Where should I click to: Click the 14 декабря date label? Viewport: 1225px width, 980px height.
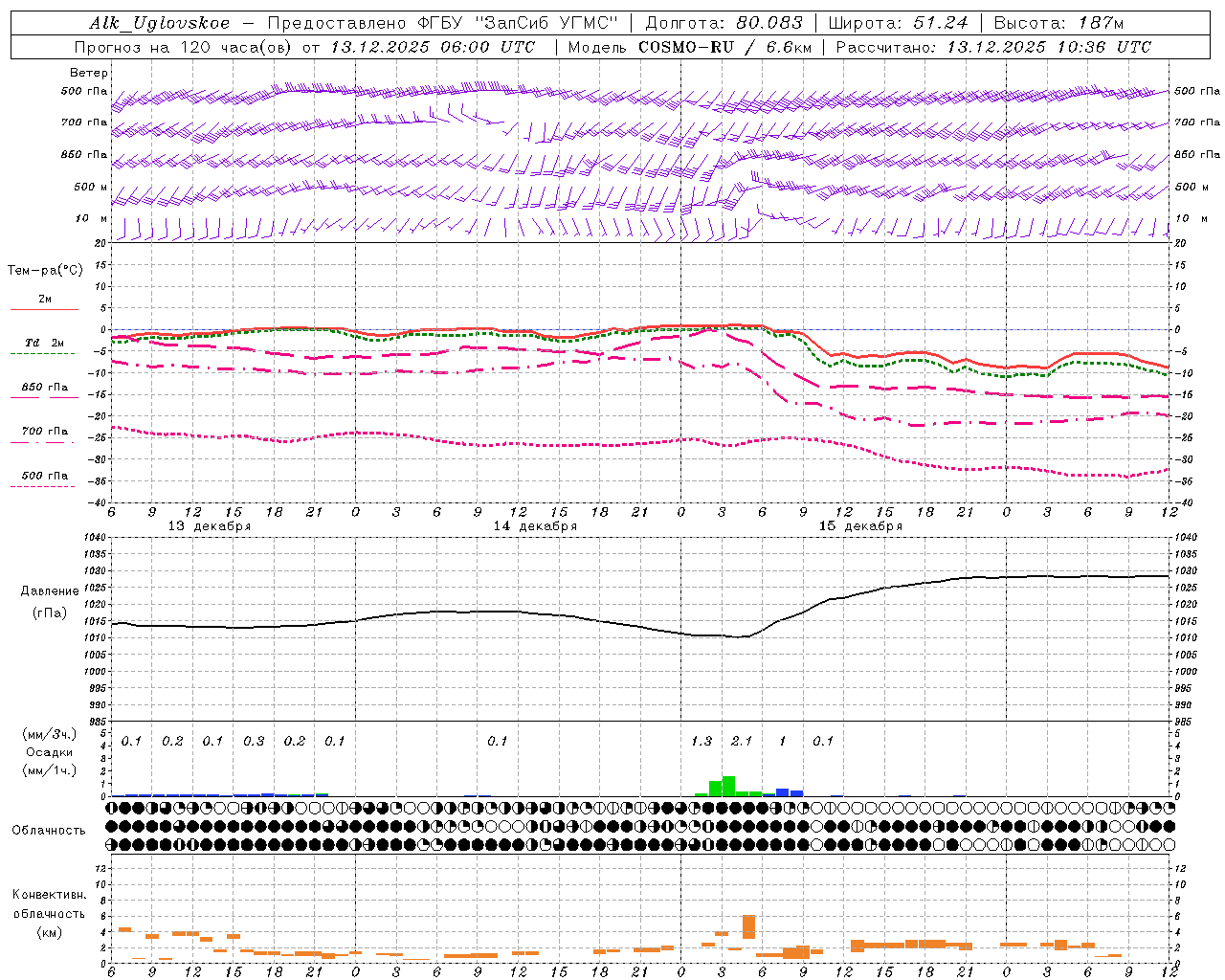535,526
